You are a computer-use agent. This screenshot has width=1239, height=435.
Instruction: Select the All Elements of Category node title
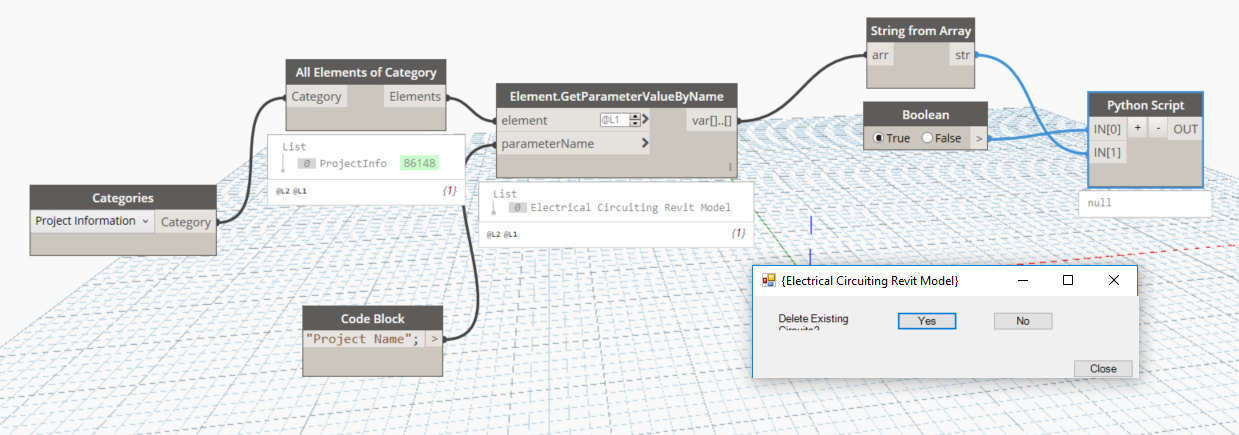pos(366,72)
